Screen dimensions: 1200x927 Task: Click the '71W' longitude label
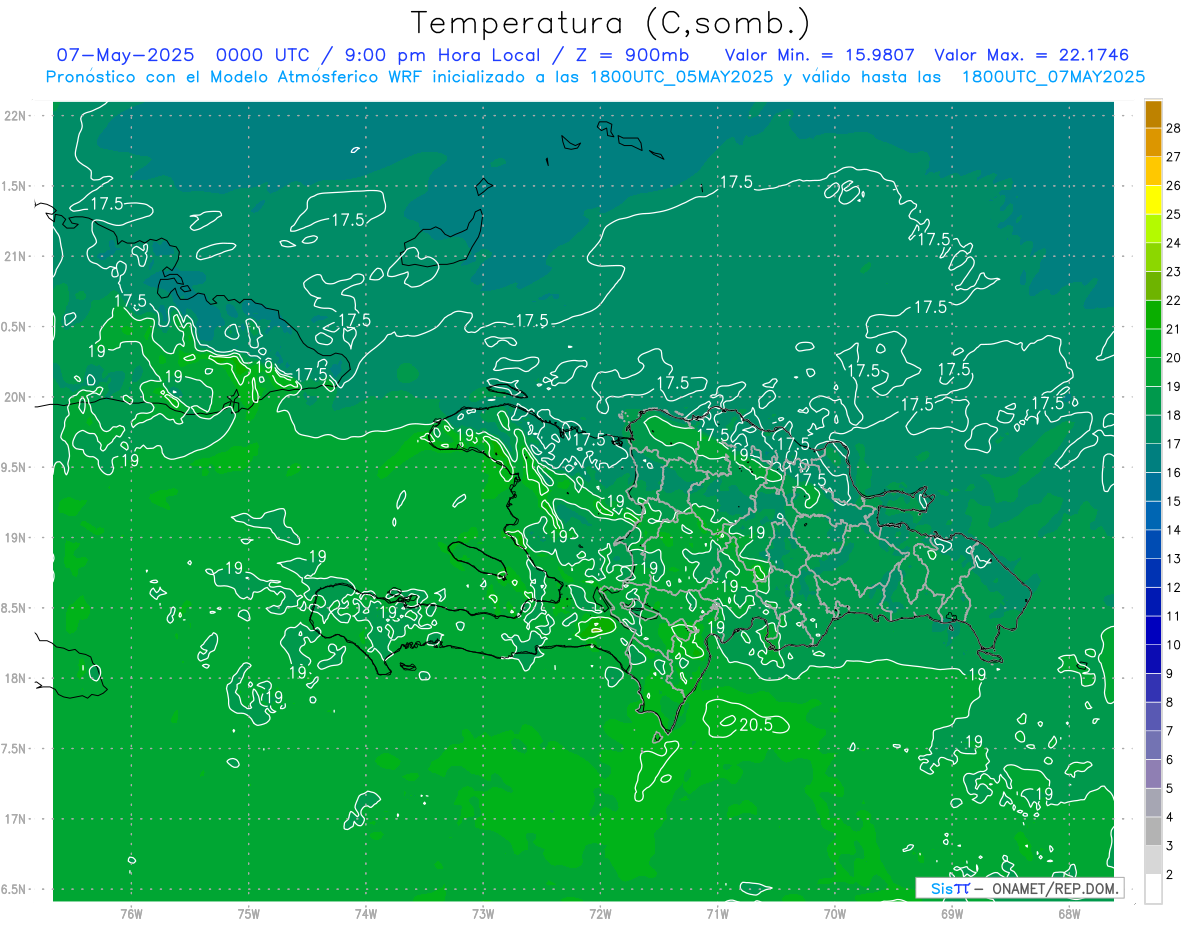click(x=717, y=913)
